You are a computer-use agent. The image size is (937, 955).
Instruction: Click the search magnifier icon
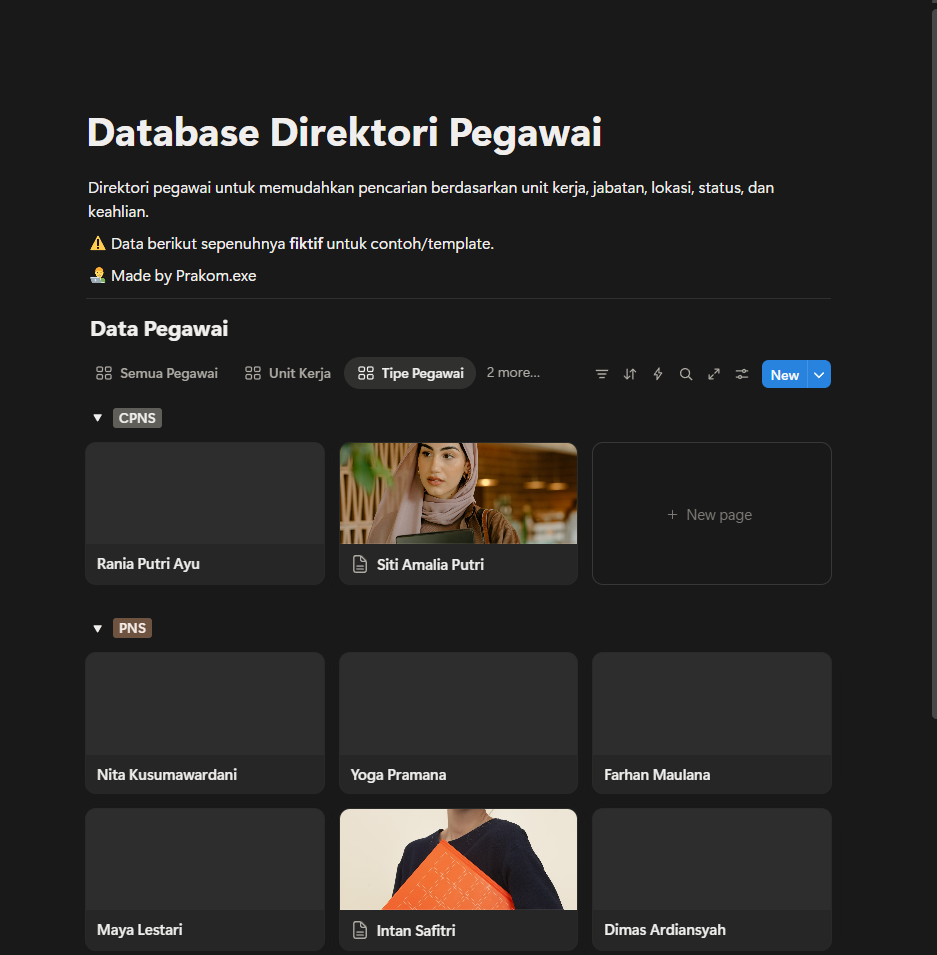tap(686, 374)
